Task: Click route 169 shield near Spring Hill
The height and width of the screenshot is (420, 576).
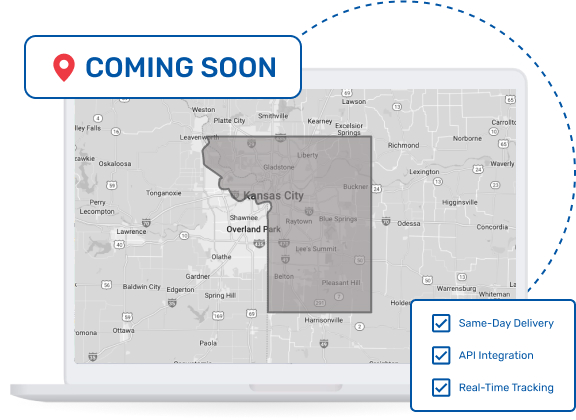Action: [218, 316]
